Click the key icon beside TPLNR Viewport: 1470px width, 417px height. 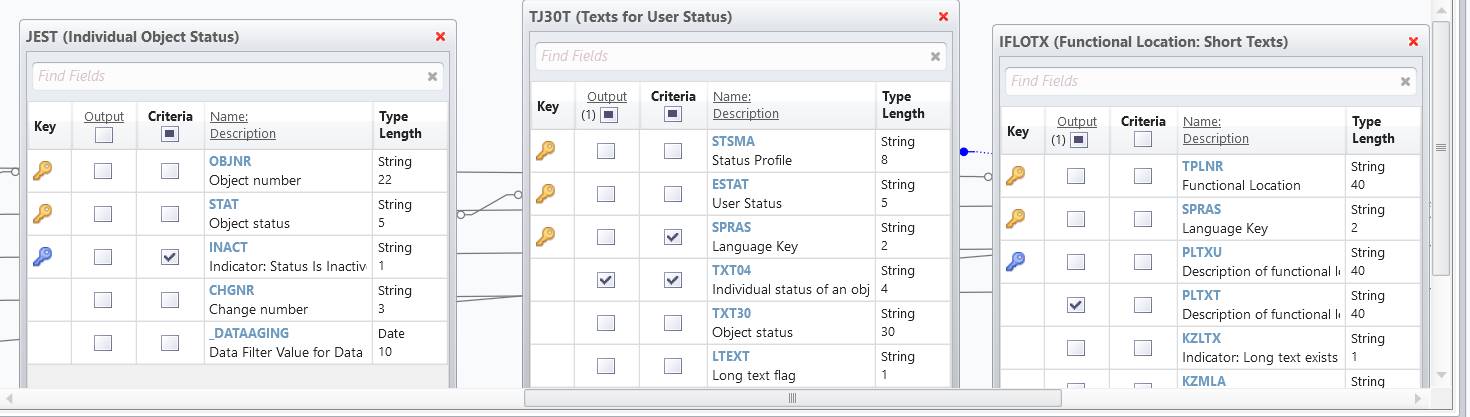coord(1015,176)
